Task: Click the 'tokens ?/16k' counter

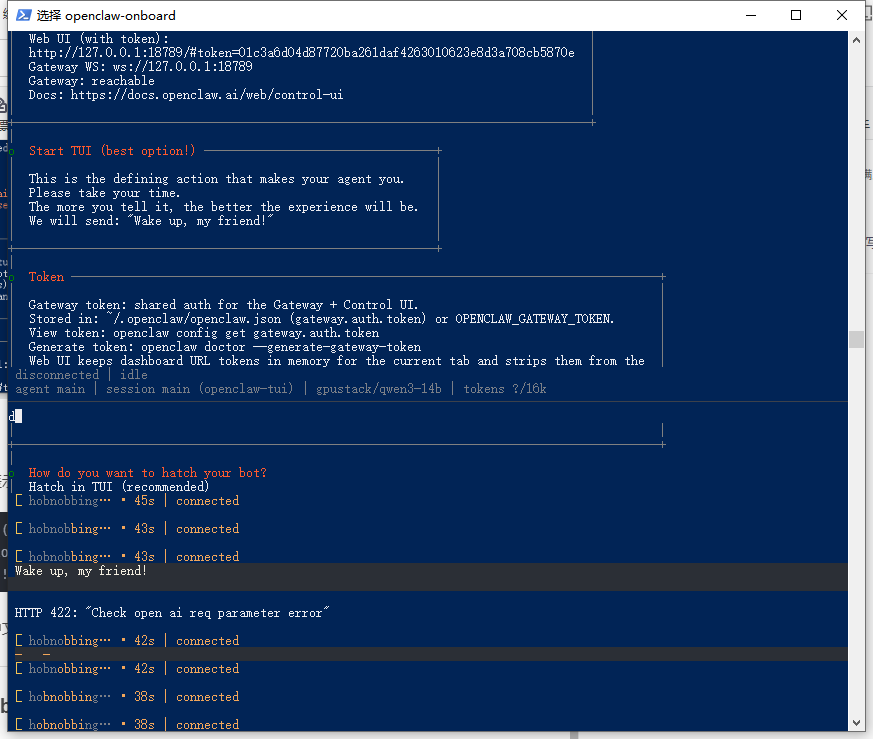Action: coord(505,389)
